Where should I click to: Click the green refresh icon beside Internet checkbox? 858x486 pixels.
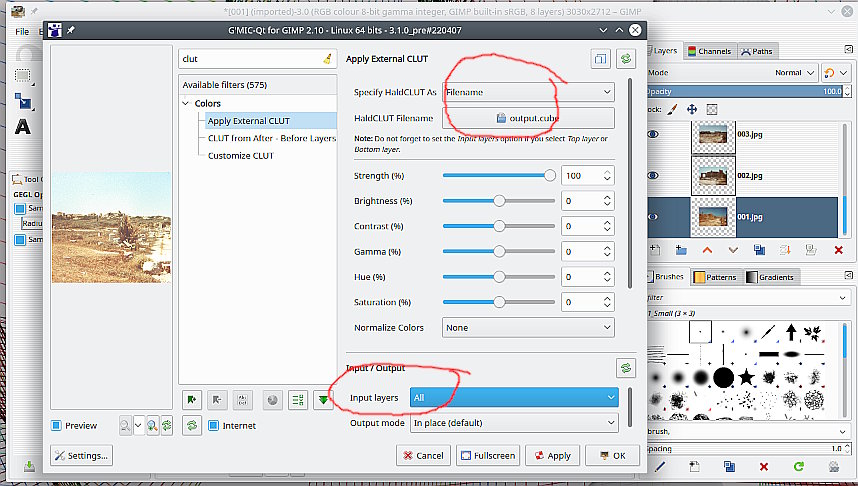[191, 425]
